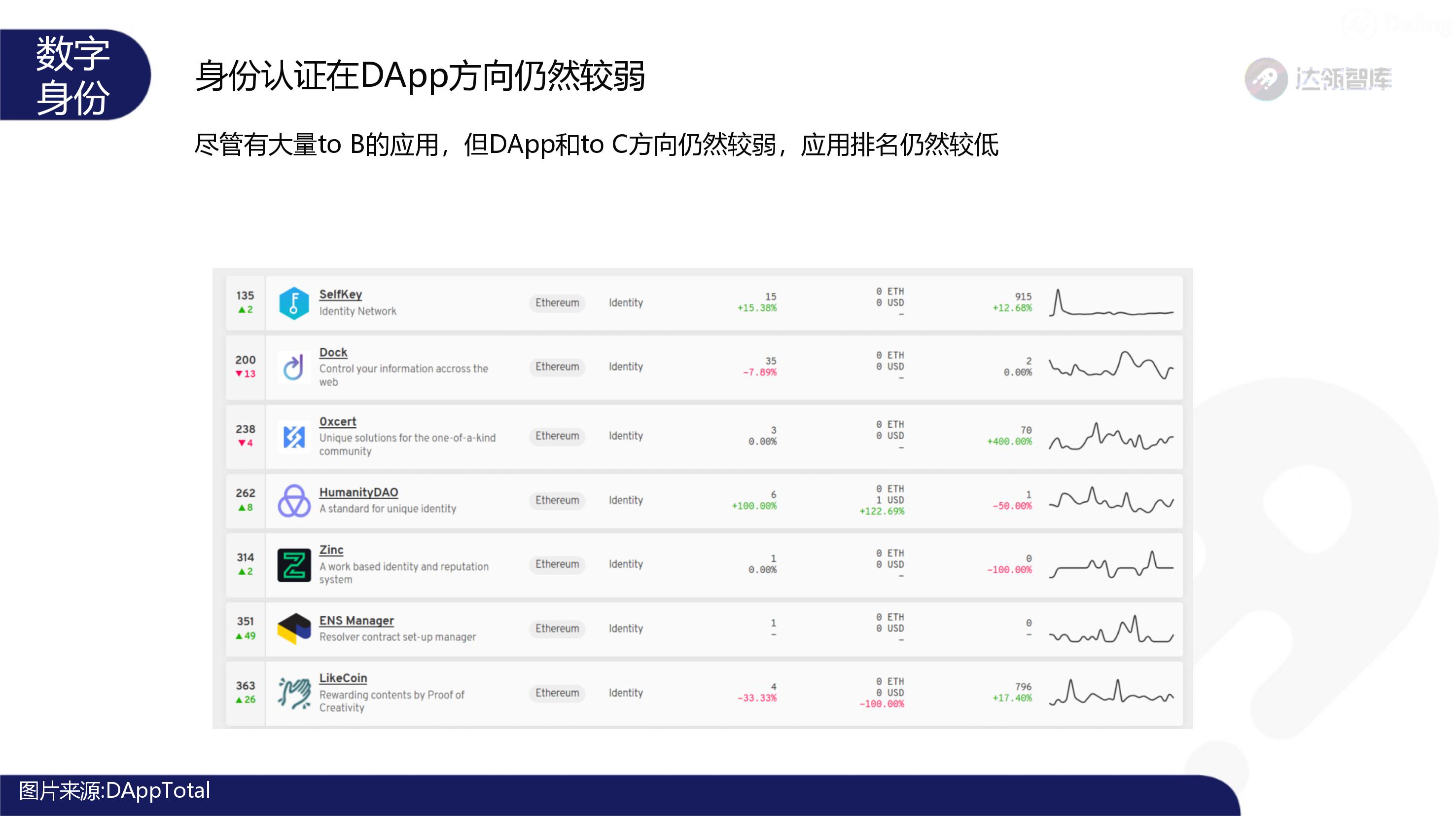Image resolution: width=1456 pixels, height=816 pixels.
Task: Click the rank-down arrow showing 13
Action: coord(246,374)
